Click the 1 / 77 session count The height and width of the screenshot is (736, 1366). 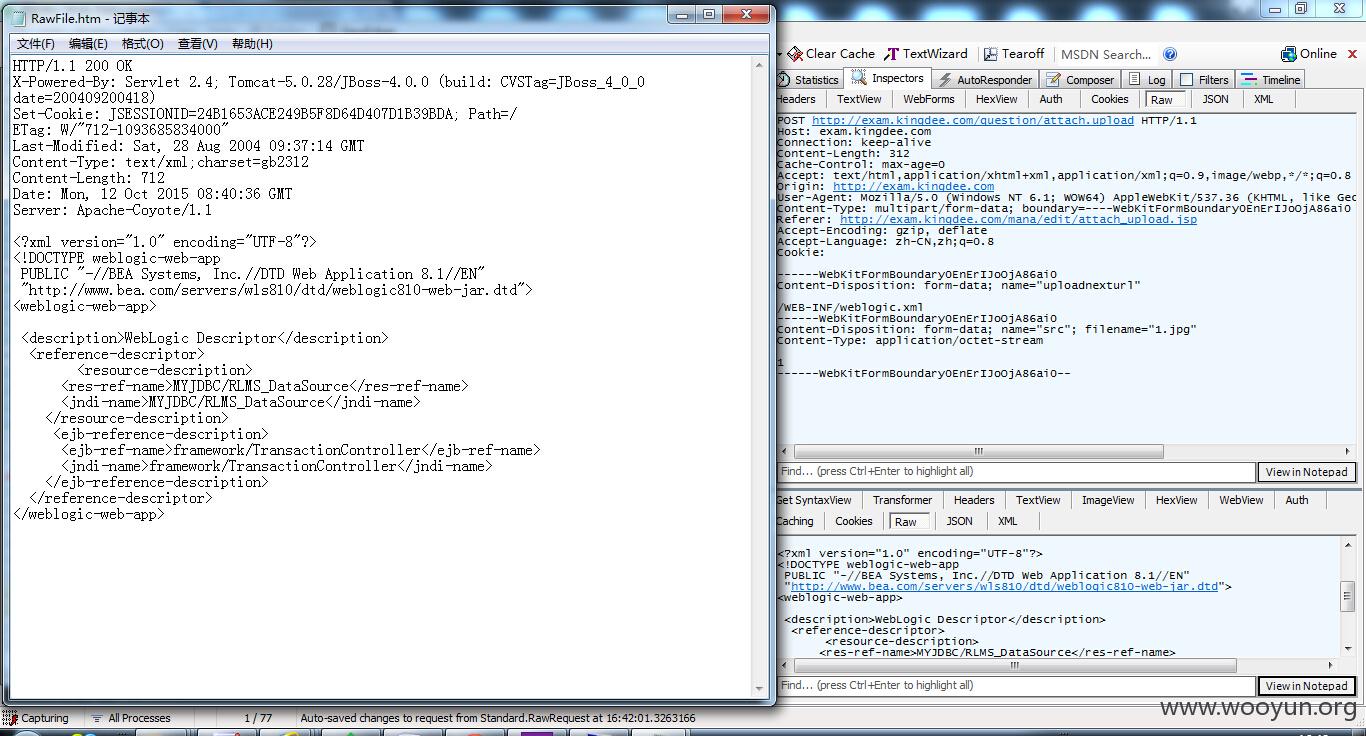point(258,718)
